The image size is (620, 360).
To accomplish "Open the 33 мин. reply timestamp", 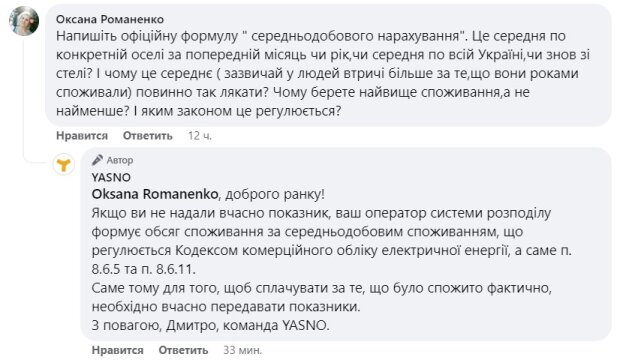I will [x=242, y=350].
